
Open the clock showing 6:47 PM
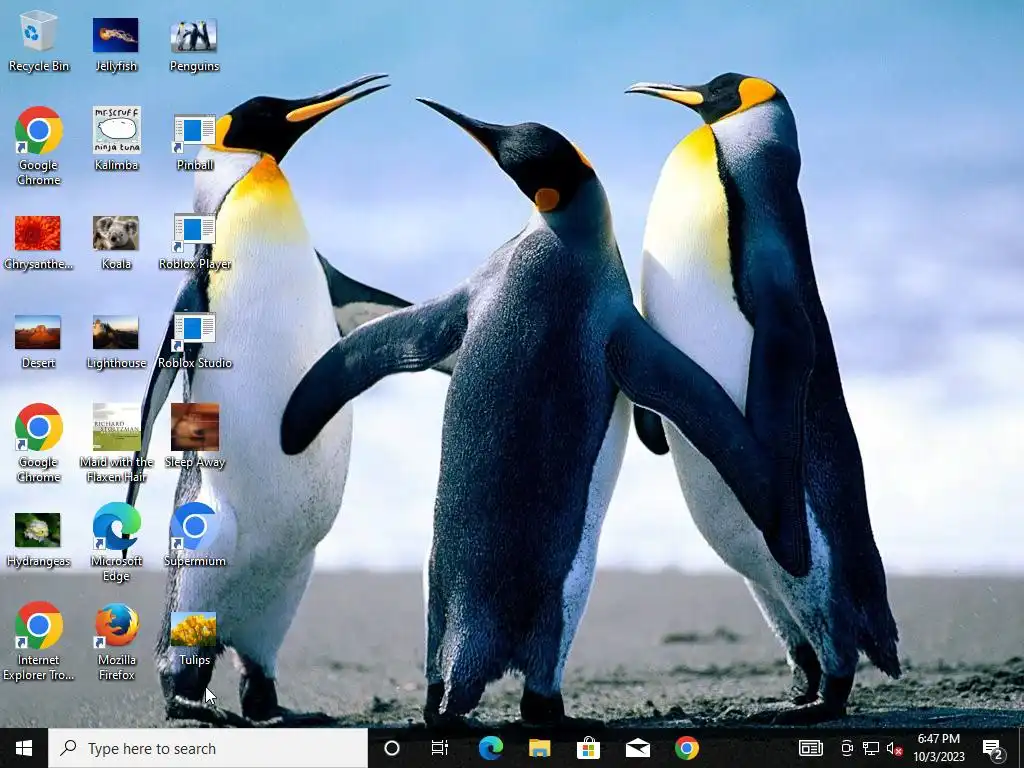tap(938, 748)
